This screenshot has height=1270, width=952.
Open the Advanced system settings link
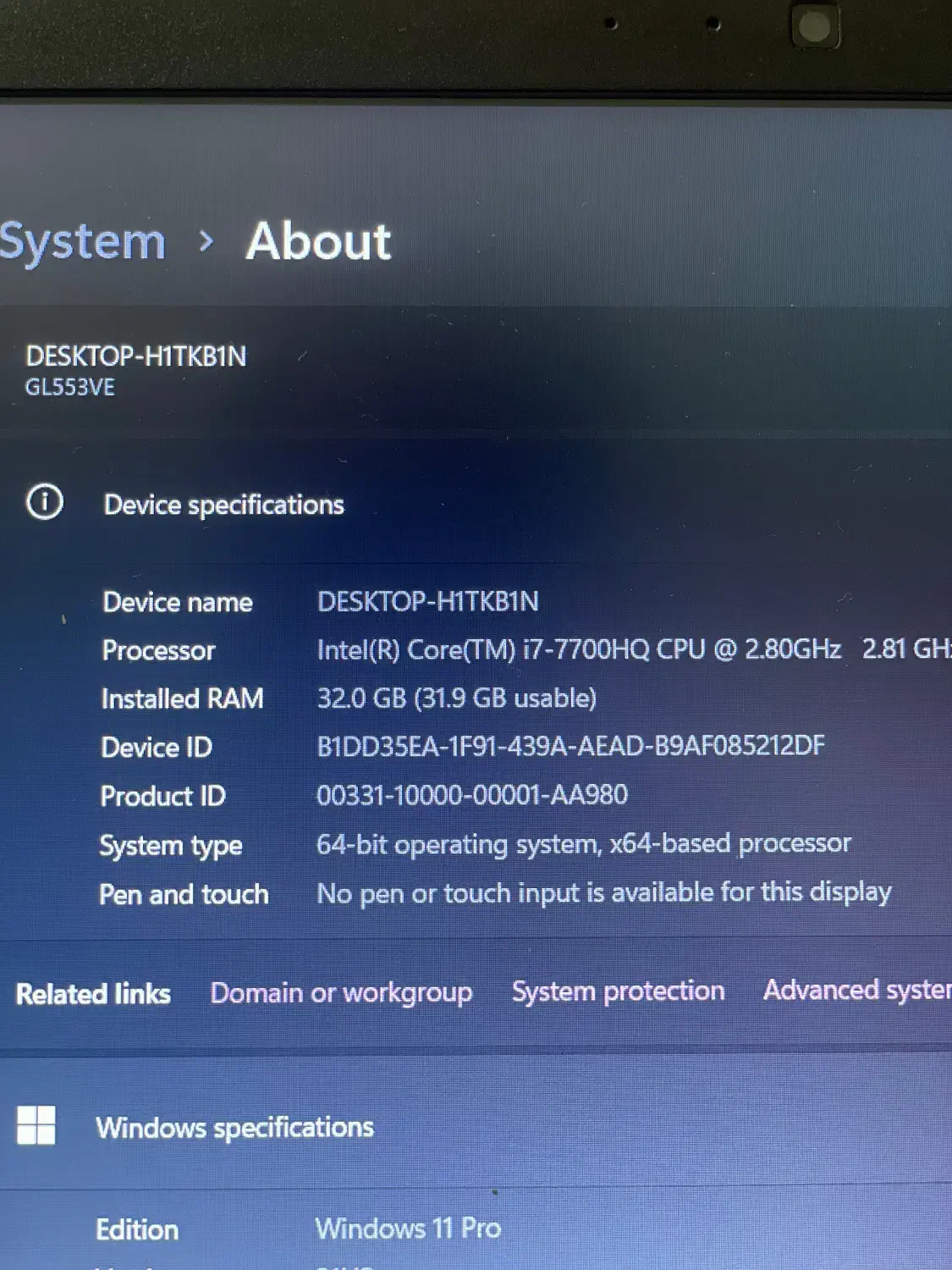click(x=857, y=989)
